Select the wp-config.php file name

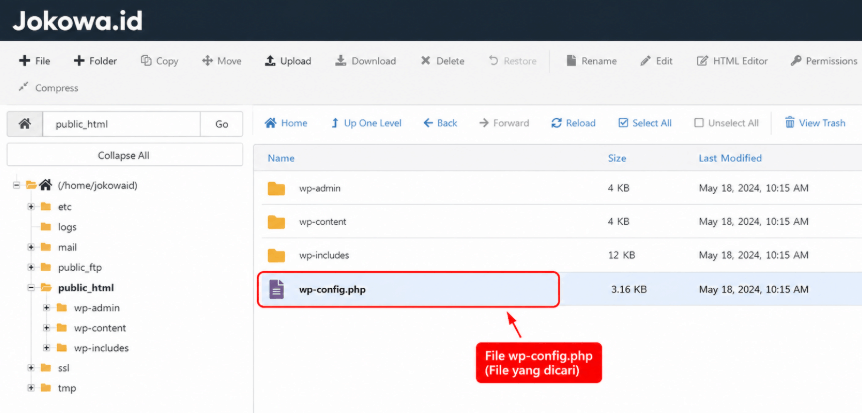(x=332, y=289)
